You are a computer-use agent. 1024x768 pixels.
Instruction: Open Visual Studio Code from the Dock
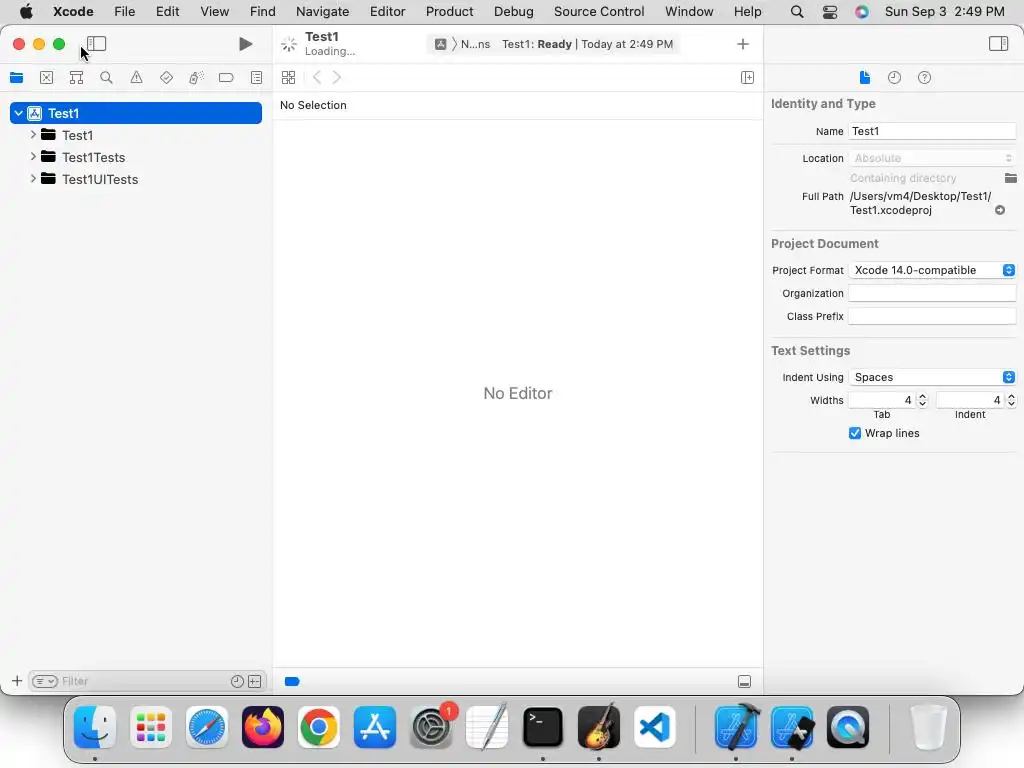pyautogui.click(x=655, y=727)
